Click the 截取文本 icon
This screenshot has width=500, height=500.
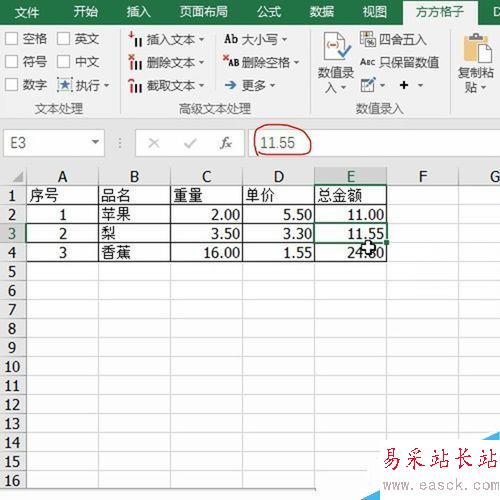pos(135,86)
